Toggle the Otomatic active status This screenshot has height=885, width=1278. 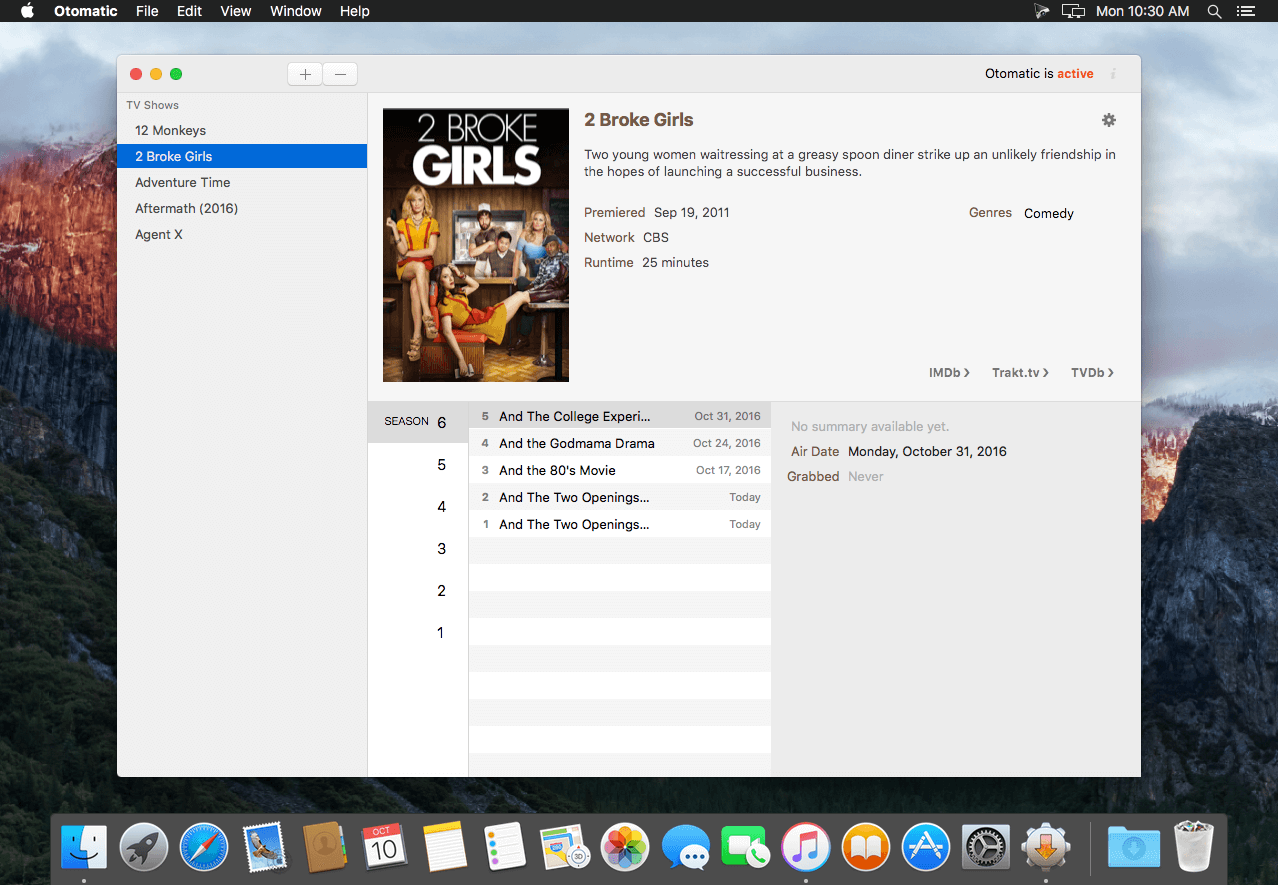1075,74
